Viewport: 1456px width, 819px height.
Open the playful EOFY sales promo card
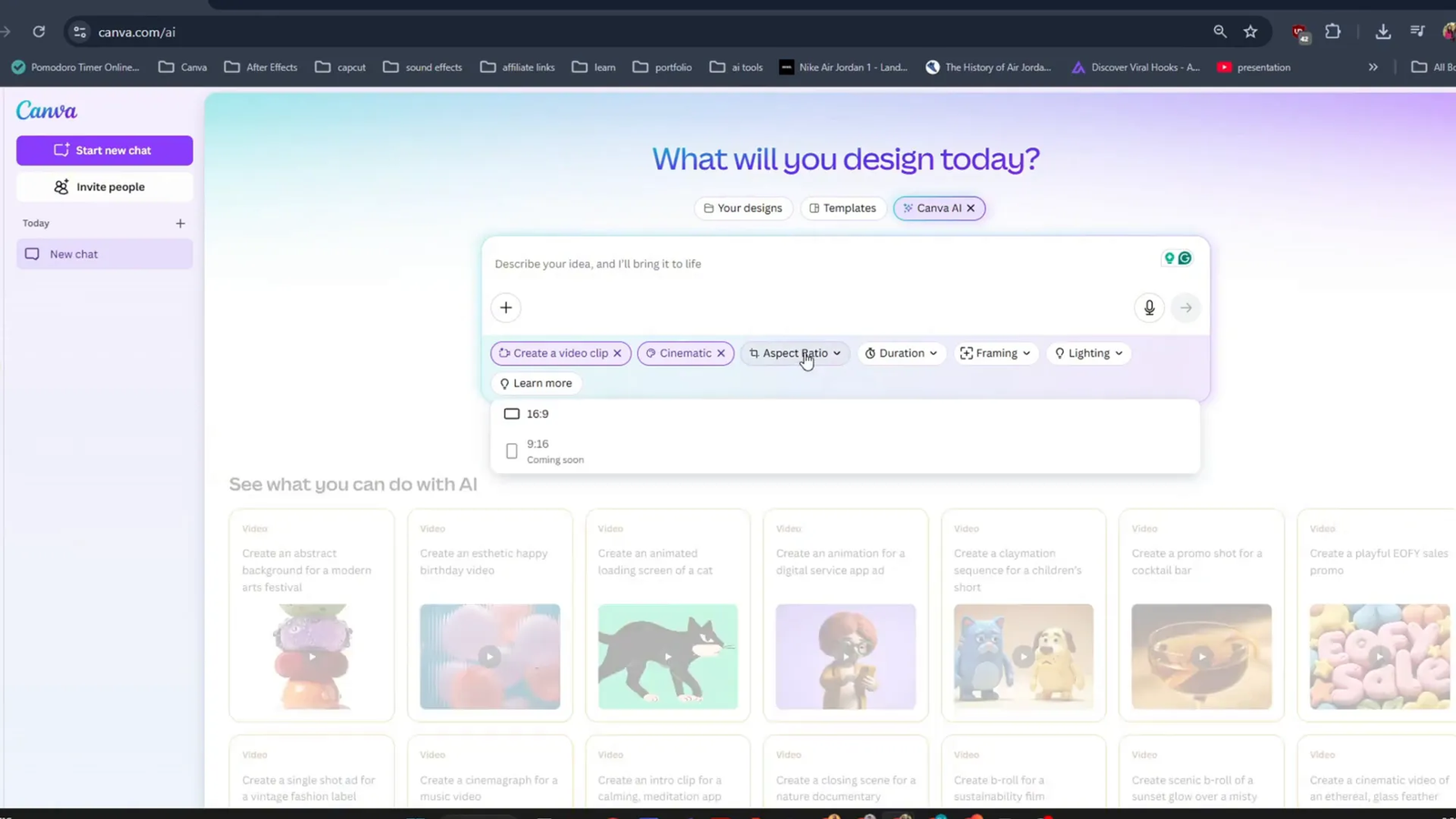coord(1379,615)
